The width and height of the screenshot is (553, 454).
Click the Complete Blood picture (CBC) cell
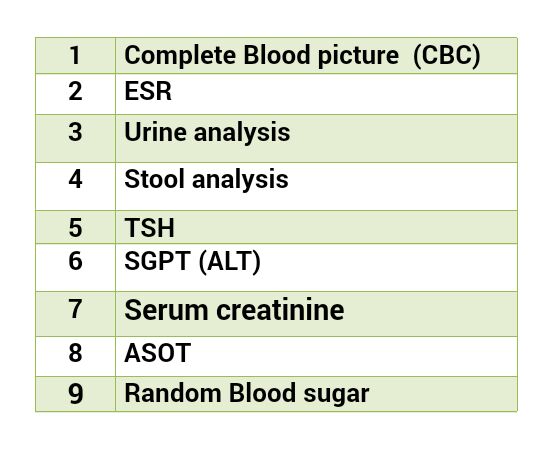point(316,56)
